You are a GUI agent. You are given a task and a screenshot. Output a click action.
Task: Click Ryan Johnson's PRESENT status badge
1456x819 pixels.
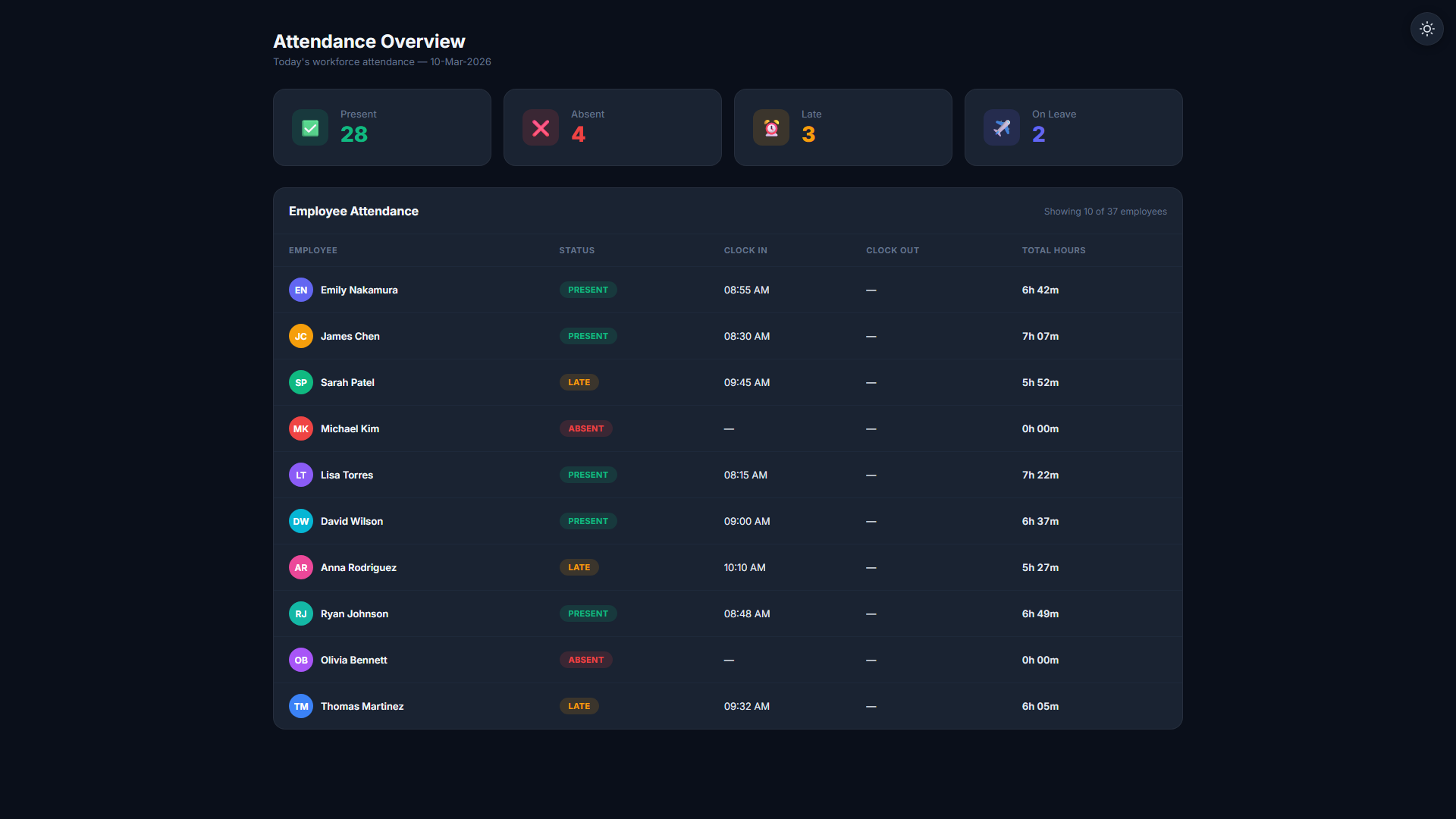click(x=588, y=613)
